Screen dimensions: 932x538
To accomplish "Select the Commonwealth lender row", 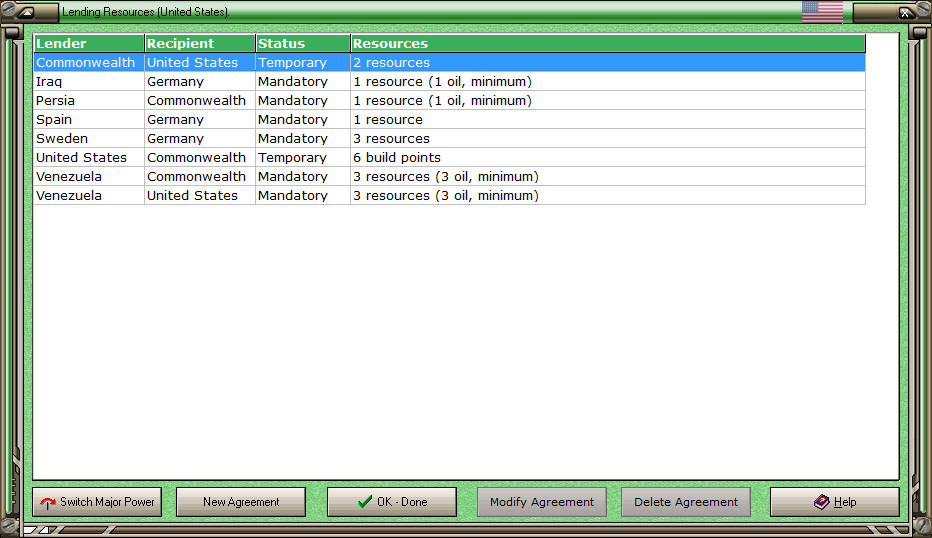I will 449,62.
